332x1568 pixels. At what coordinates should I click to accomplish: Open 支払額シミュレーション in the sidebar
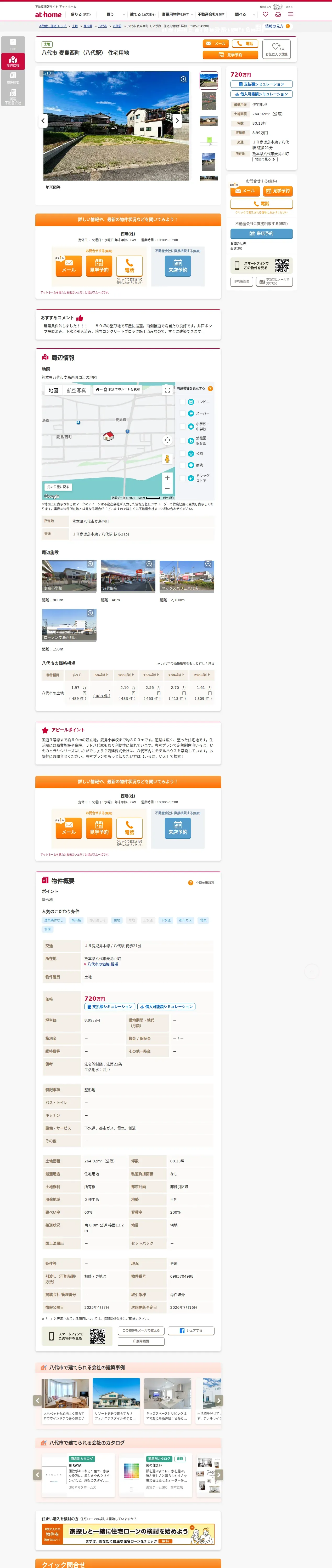click(x=261, y=84)
